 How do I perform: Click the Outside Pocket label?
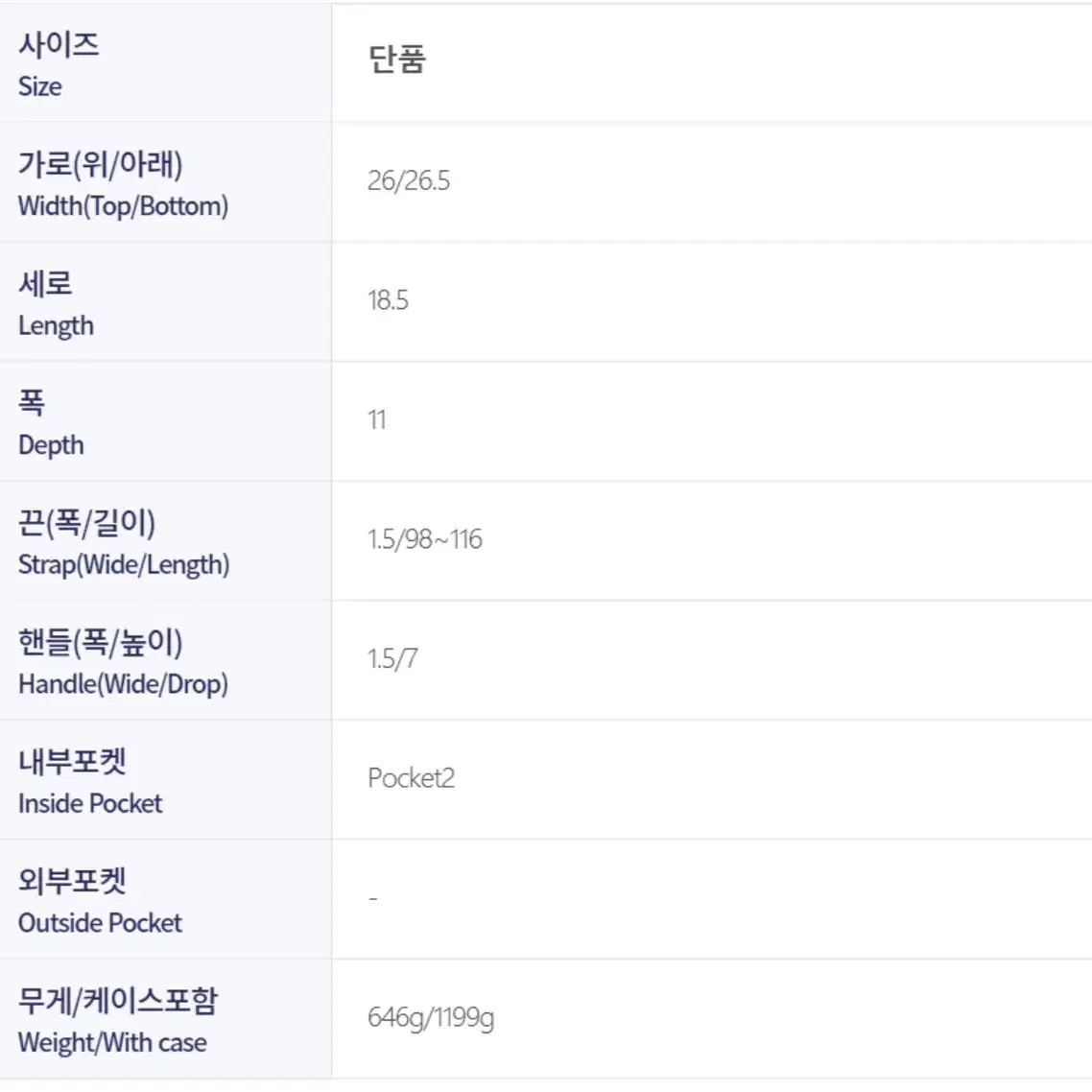tap(100, 923)
